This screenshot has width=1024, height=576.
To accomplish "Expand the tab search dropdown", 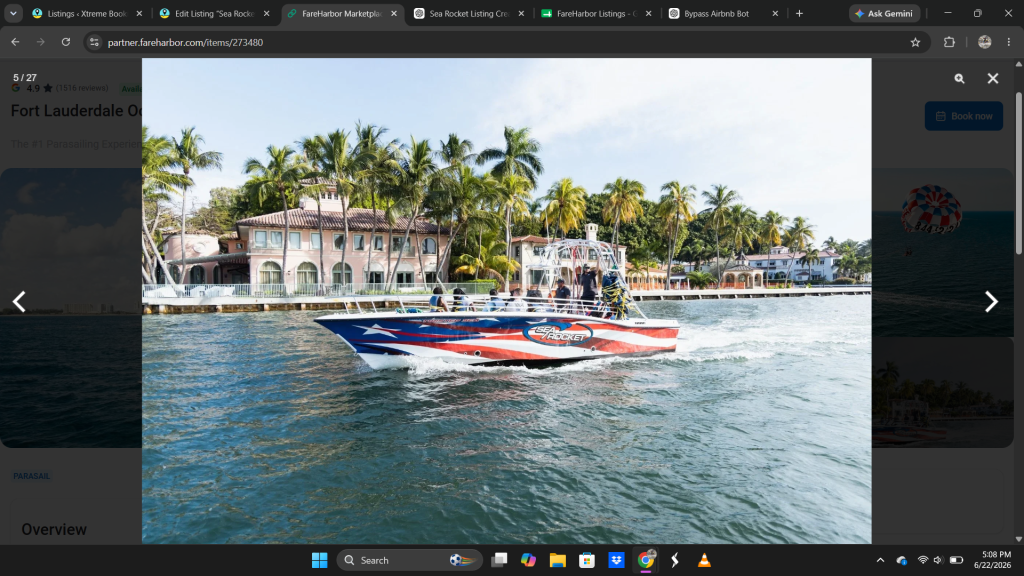I will 13,13.
